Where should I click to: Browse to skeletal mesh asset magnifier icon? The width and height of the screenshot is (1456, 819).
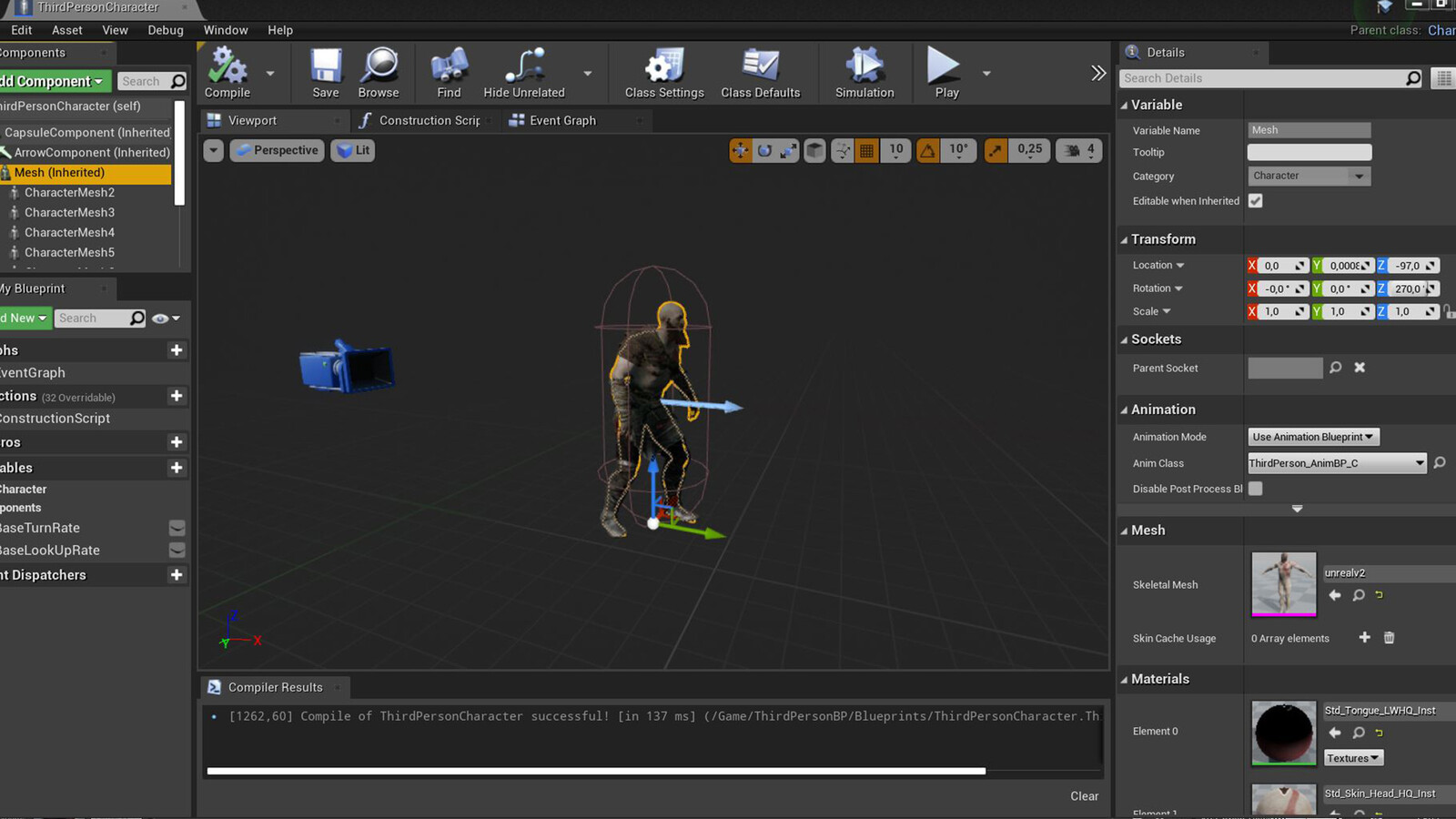(x=1359, y=595)
